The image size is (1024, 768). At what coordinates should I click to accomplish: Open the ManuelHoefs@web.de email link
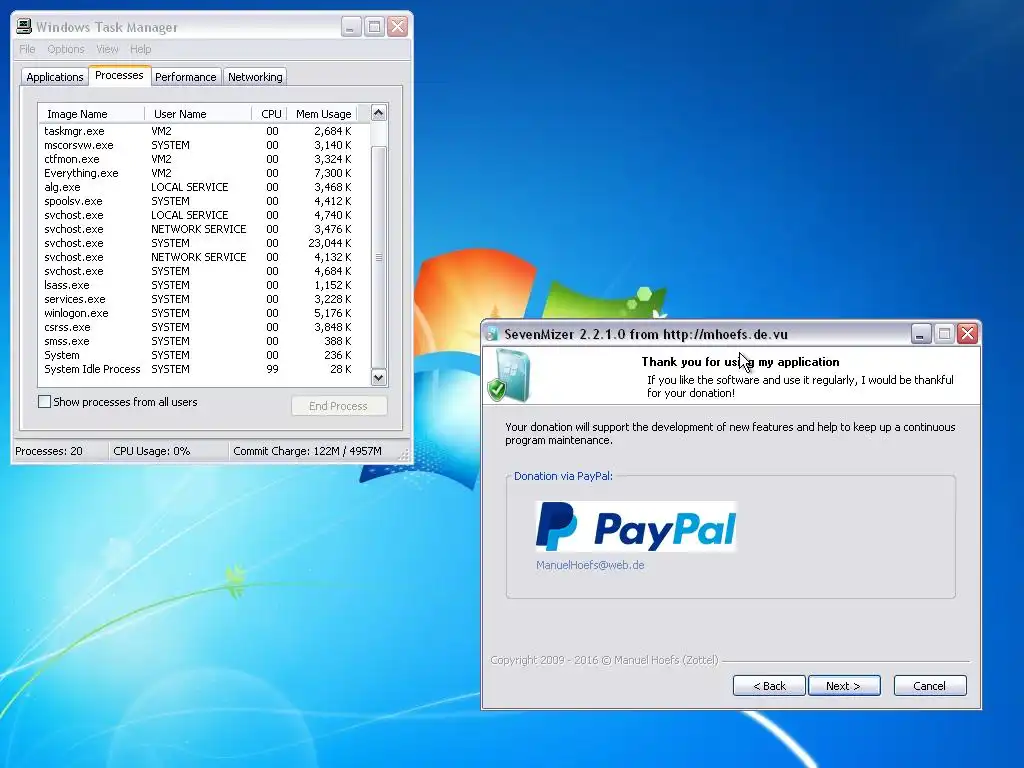pyautogui.click(x=590, y=565)
